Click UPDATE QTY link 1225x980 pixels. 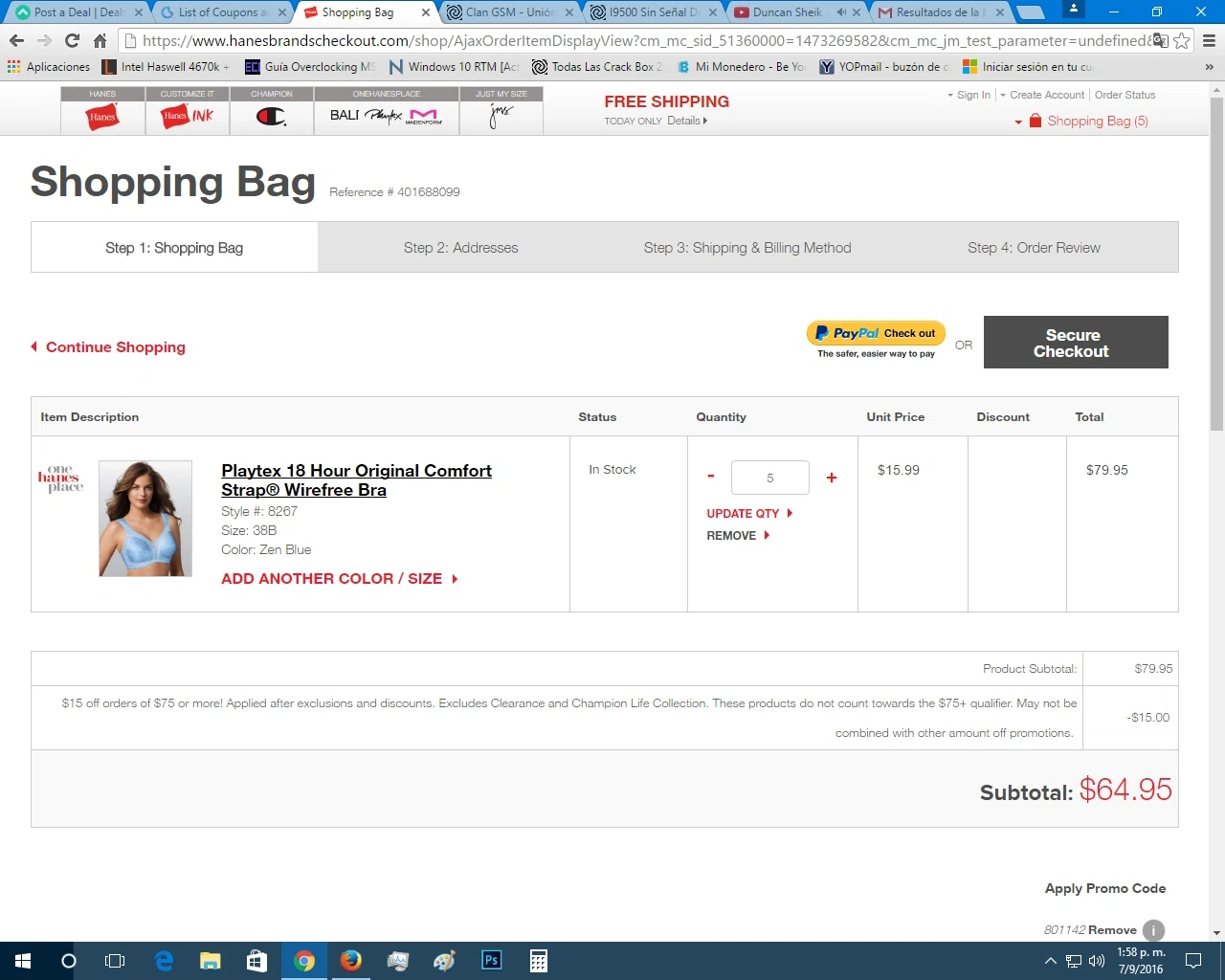click(x=749, y=514)
